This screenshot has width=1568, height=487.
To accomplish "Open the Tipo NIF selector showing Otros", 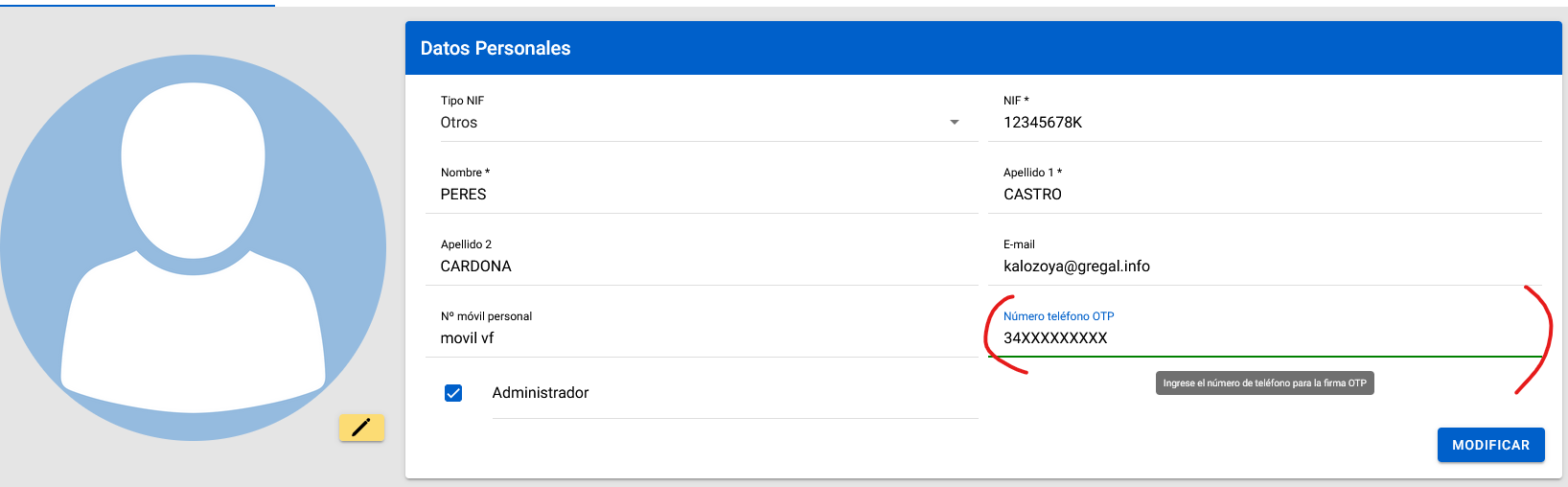I will click(x=690, y=123).
